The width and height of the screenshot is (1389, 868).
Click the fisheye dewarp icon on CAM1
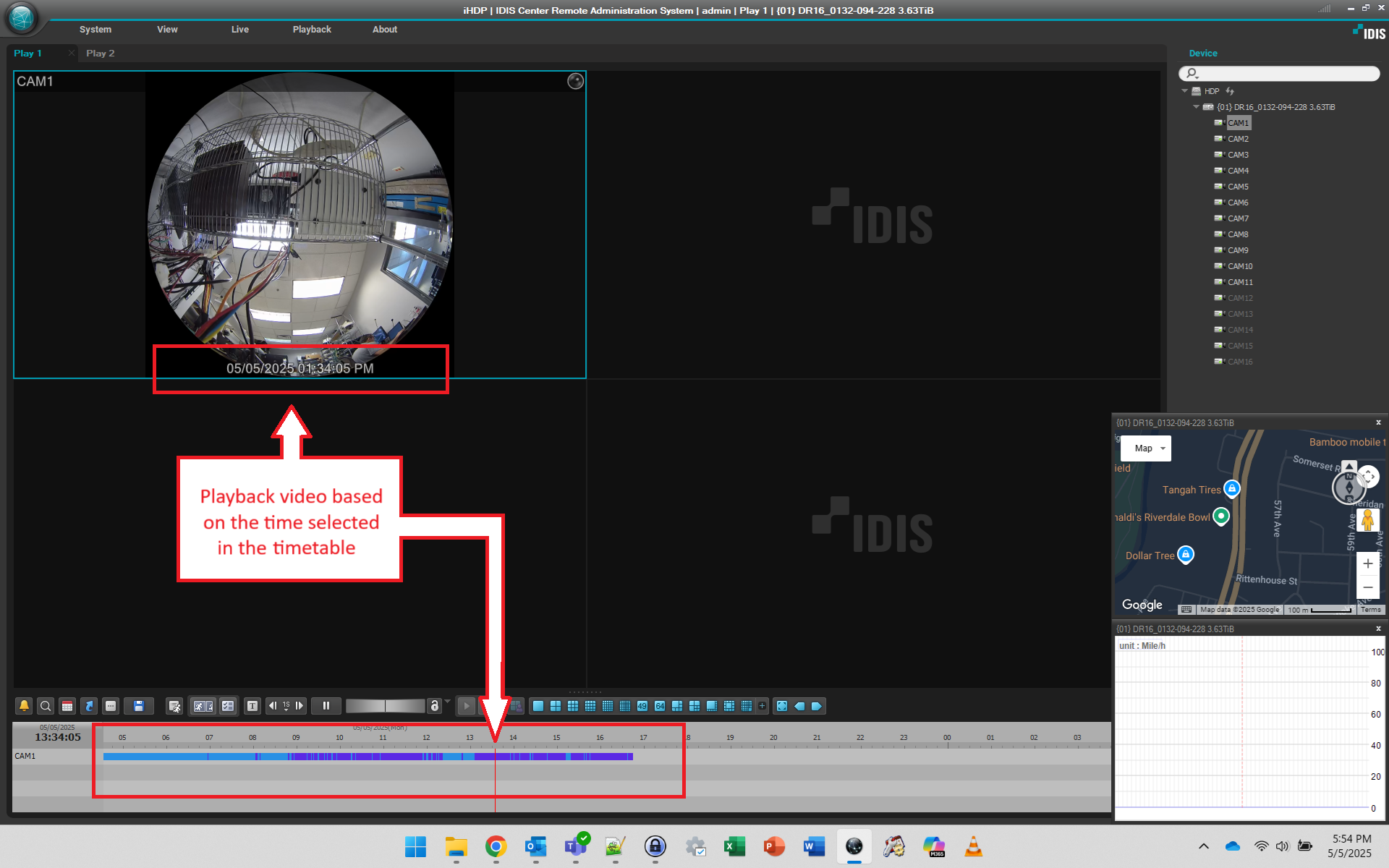[x=575, y=81]
